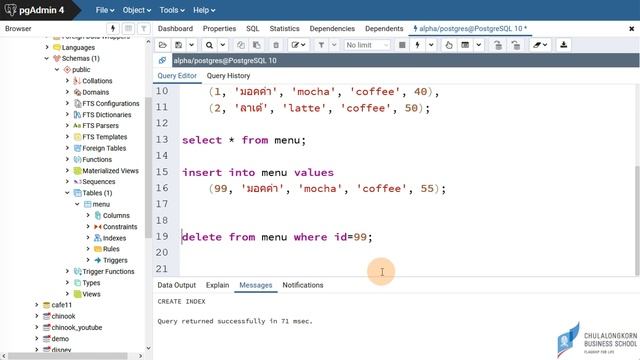The image size is (640, 360).
Task: Switch to the SQL tab
Action: (x=253, y=29)
